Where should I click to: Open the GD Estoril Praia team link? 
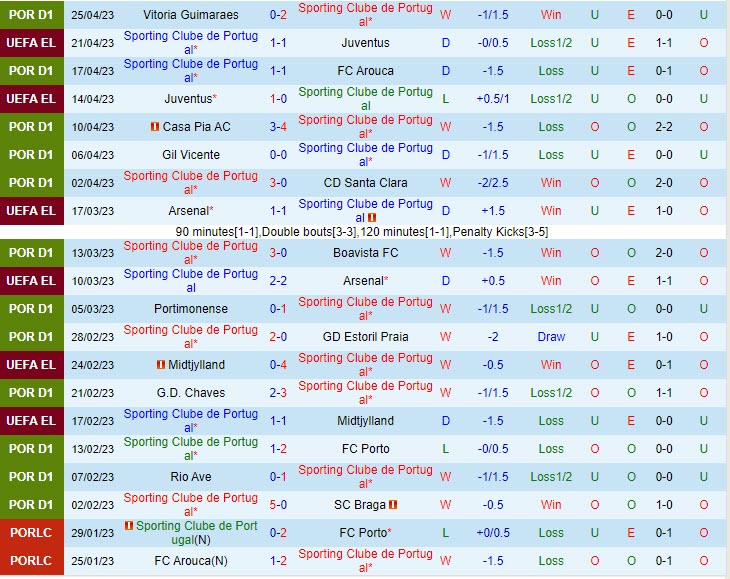tap(365, 337)
